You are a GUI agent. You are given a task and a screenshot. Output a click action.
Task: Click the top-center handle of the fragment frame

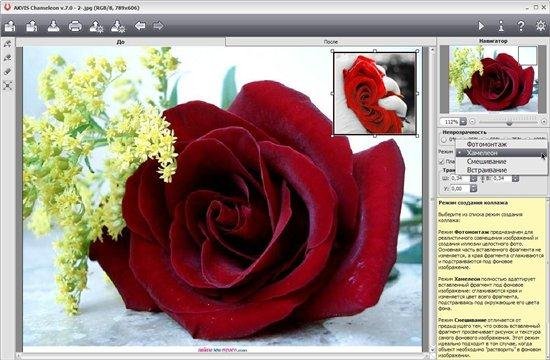click(375, 51)
